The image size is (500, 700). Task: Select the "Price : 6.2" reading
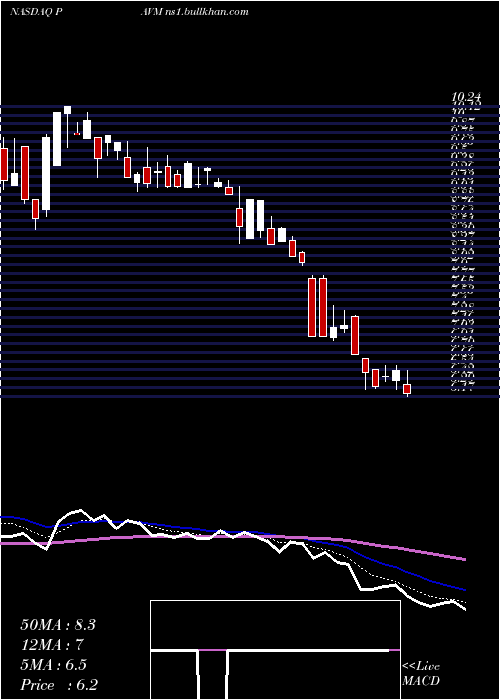[59, 685]
